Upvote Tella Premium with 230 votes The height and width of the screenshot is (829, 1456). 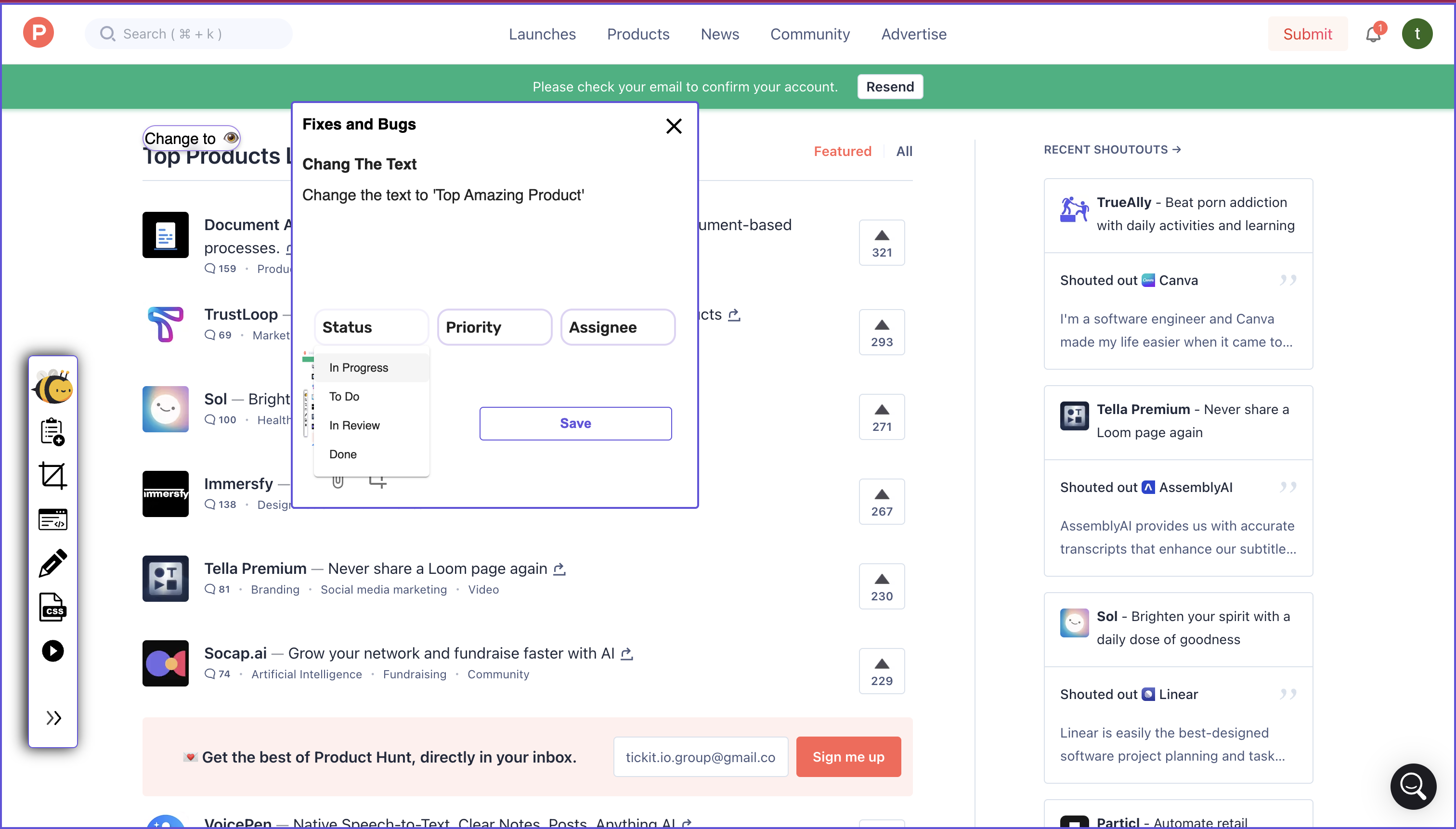[x=882, y=586]
